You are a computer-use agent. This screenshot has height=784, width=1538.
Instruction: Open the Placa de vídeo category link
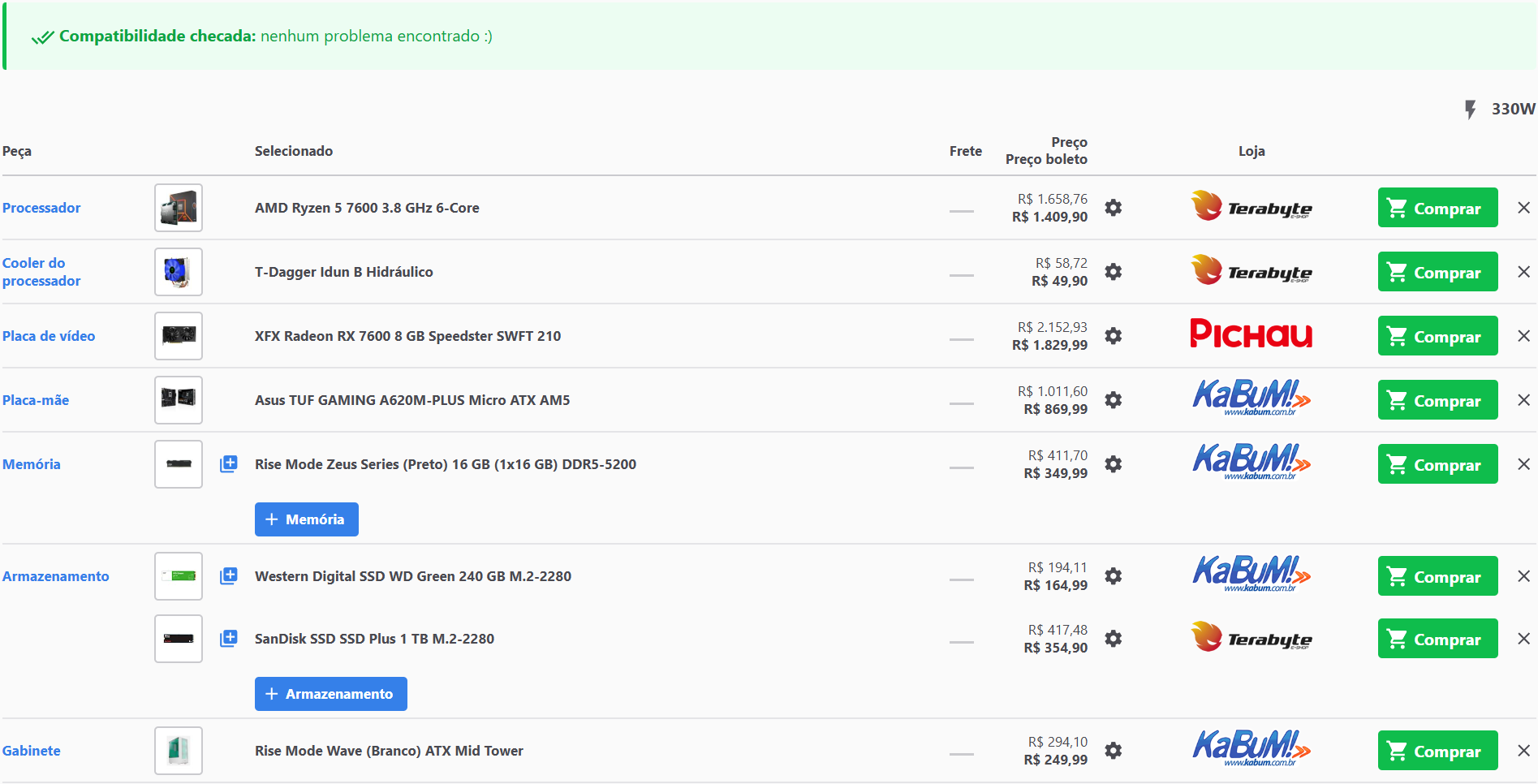49,336
